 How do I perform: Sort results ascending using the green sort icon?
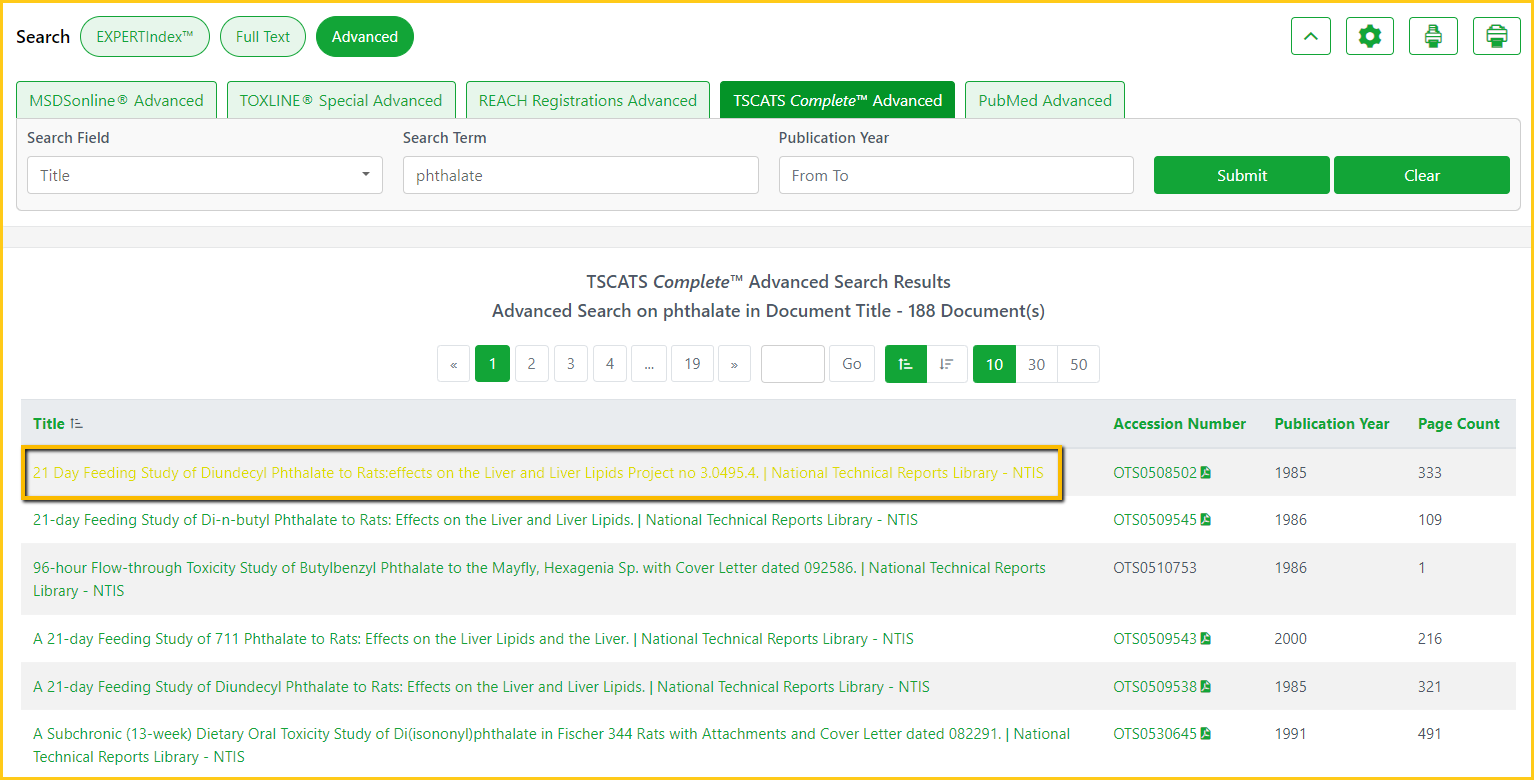click(906, 364)
